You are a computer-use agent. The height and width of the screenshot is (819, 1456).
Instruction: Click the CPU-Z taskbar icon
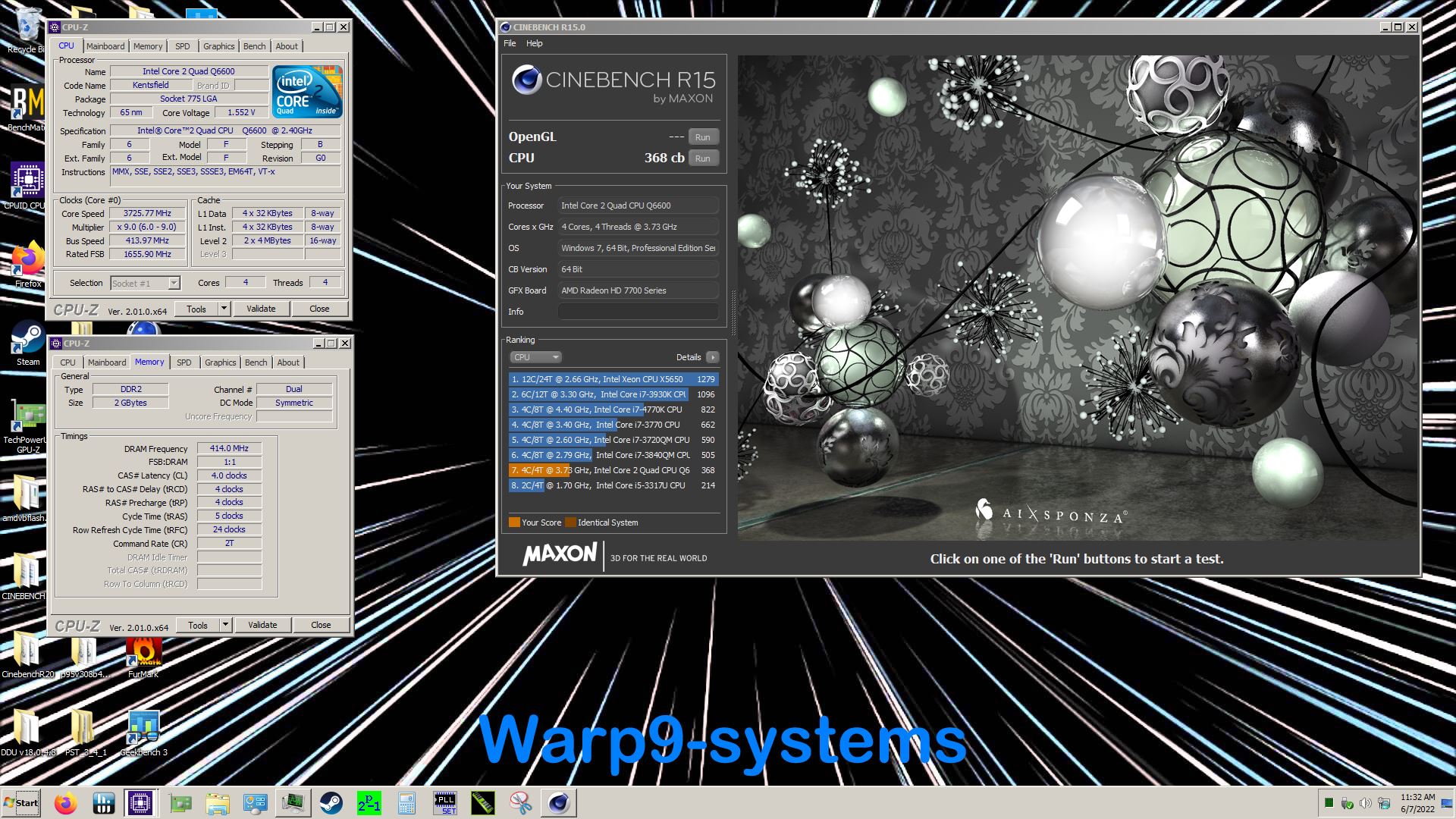click(140, 803)
